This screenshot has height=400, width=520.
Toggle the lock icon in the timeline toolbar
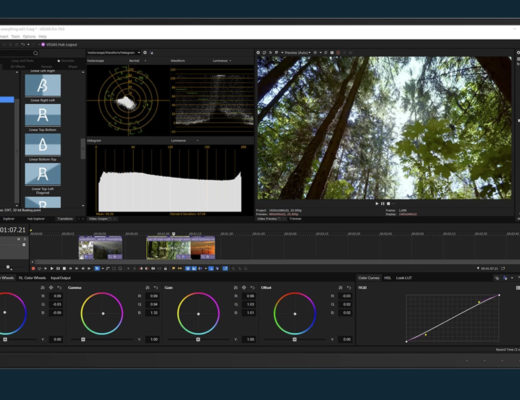tap(165, 268)
